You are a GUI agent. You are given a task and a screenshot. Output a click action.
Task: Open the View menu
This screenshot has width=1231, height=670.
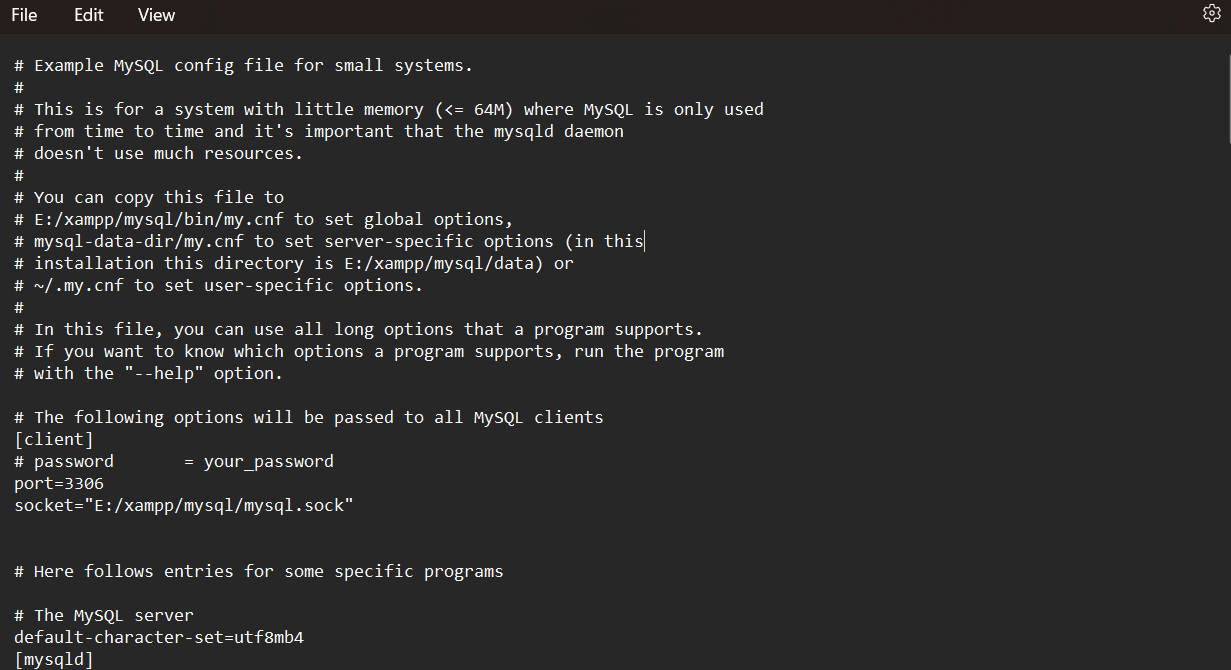pyautogui.click(x=156, y=15)
